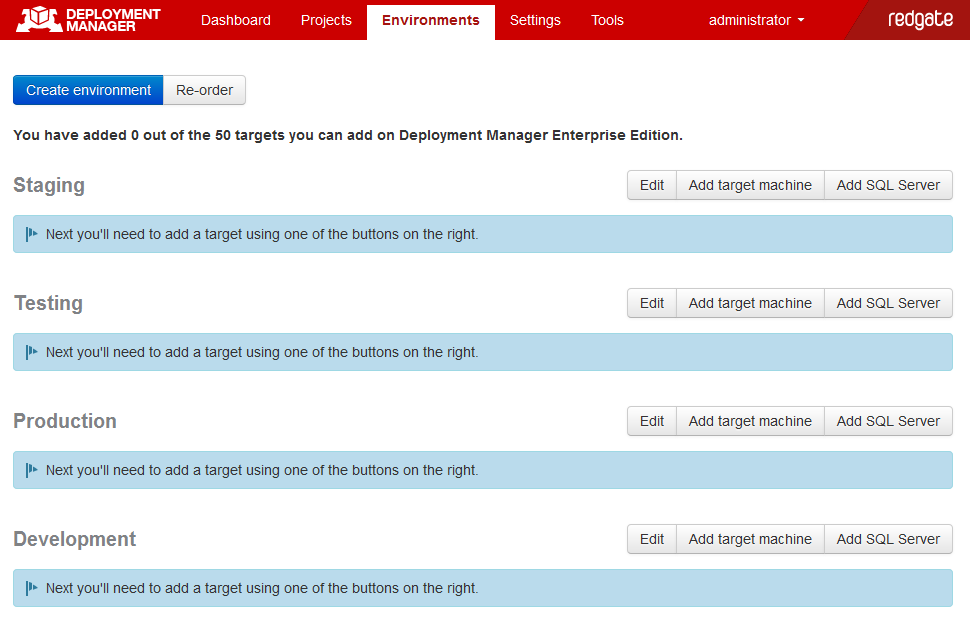This screenshot has height=621, width=970.
Task: Click the flag icon in Staging notice
Action: (x=32, y=234)
